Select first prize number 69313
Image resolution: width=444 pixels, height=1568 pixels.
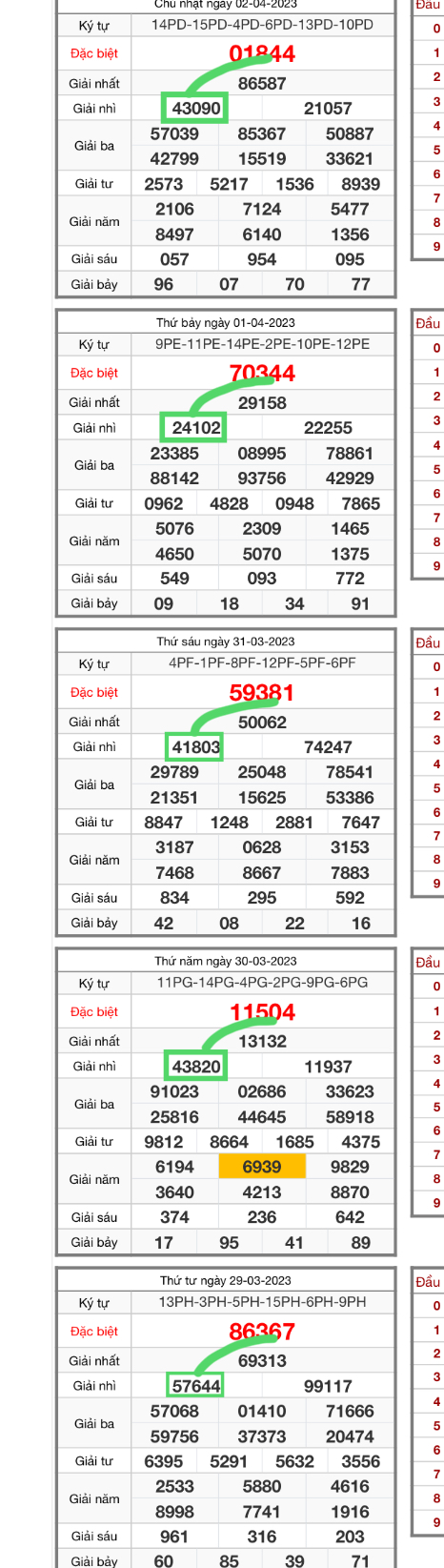coord(262,1361)
